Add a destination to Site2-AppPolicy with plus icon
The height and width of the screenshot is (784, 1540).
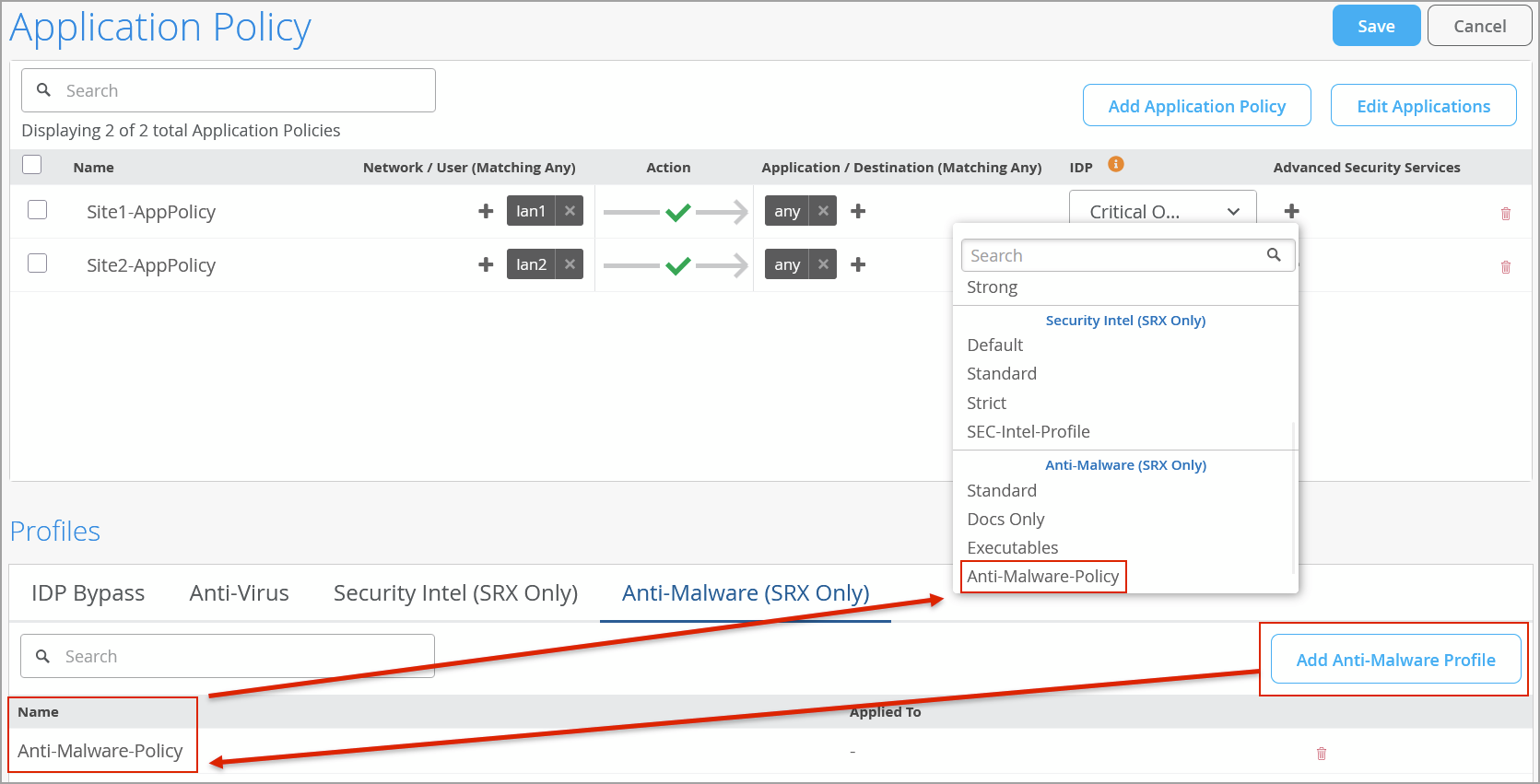coord(858,264)
